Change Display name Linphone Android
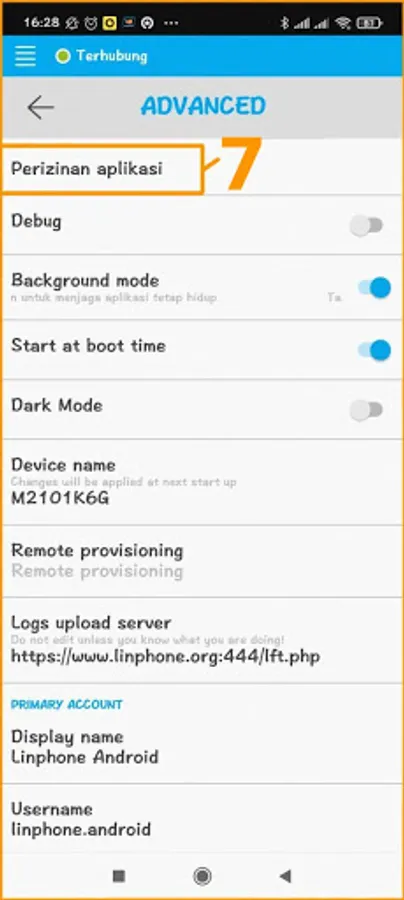This screenshot has width=404, height=900. click(202, 747)
